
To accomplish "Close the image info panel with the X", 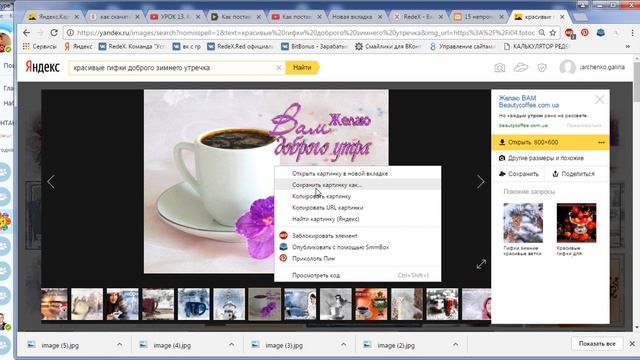I will (x=600, y=99).
